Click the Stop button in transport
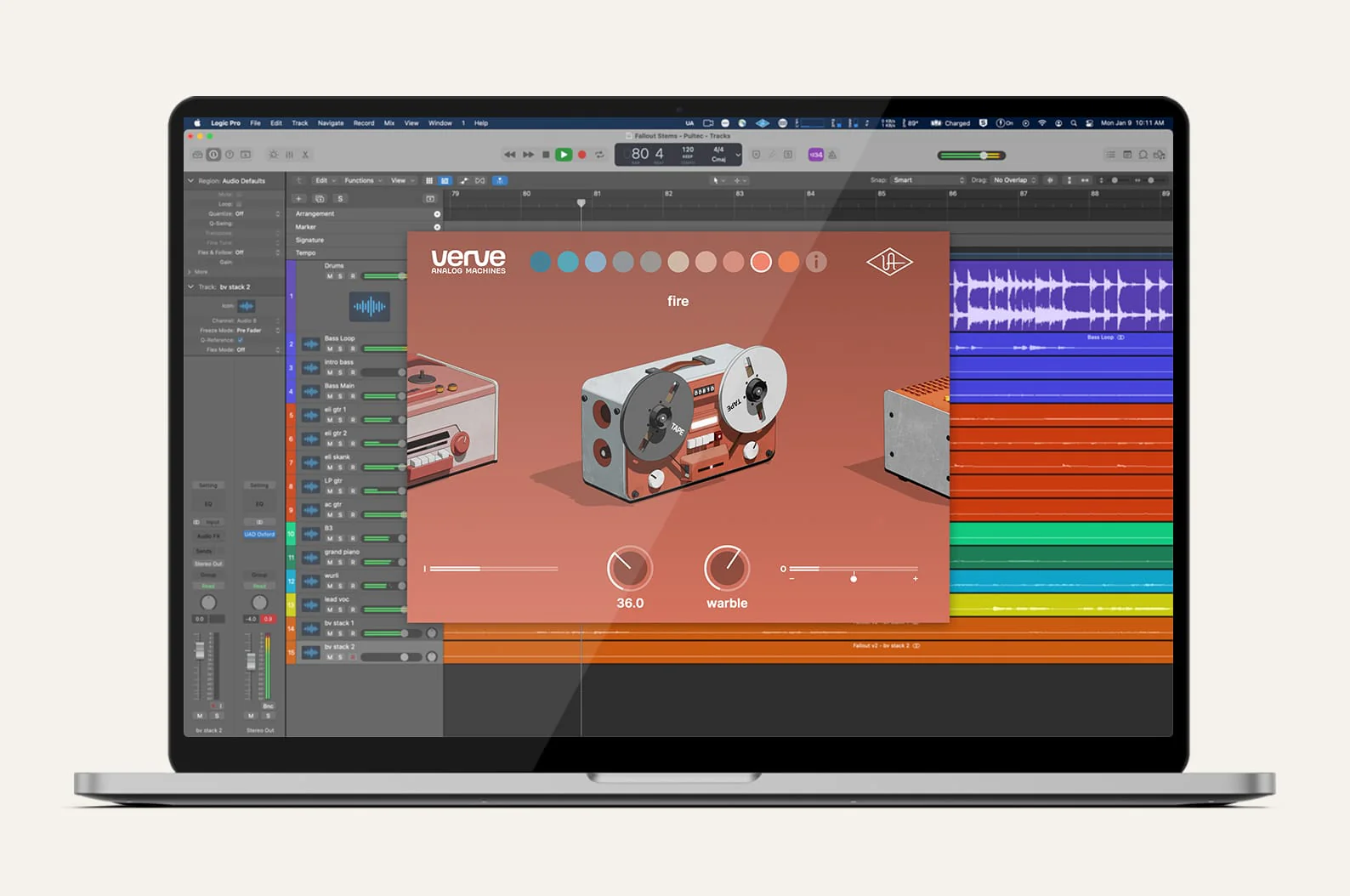The height and width of the screenshot is (896, 1350). 546,155
